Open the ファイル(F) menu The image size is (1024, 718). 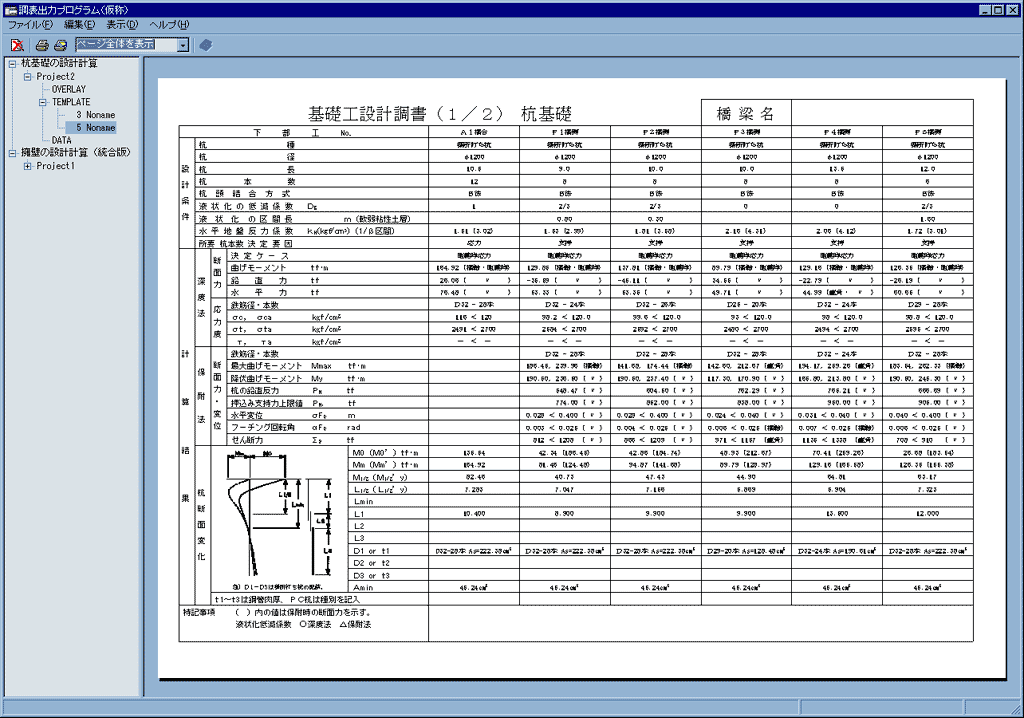point(31,24)
